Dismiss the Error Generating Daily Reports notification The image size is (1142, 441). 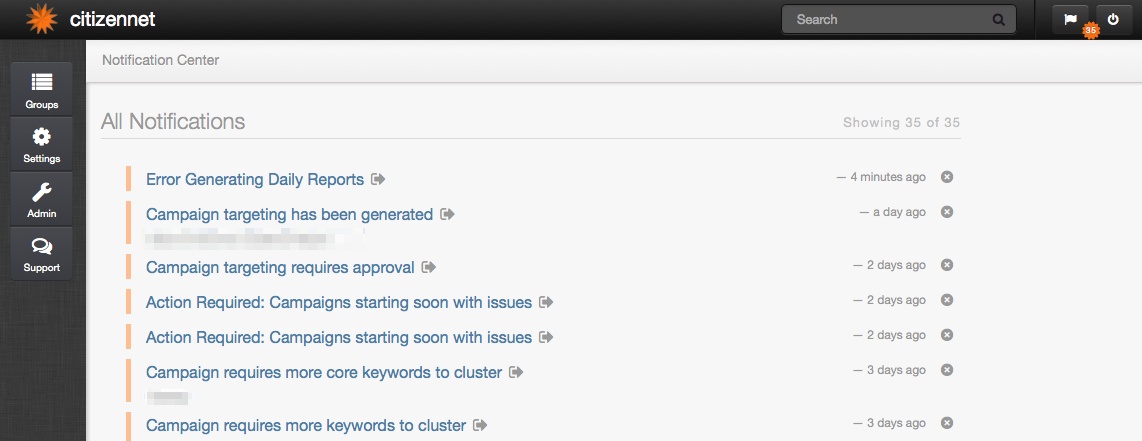(x=947, y=177)
